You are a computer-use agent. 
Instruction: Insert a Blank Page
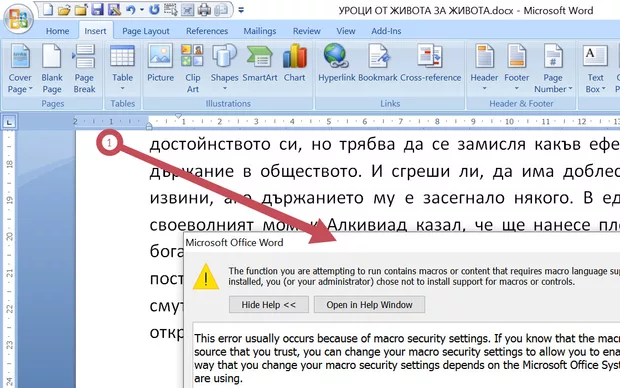point(52,69)
